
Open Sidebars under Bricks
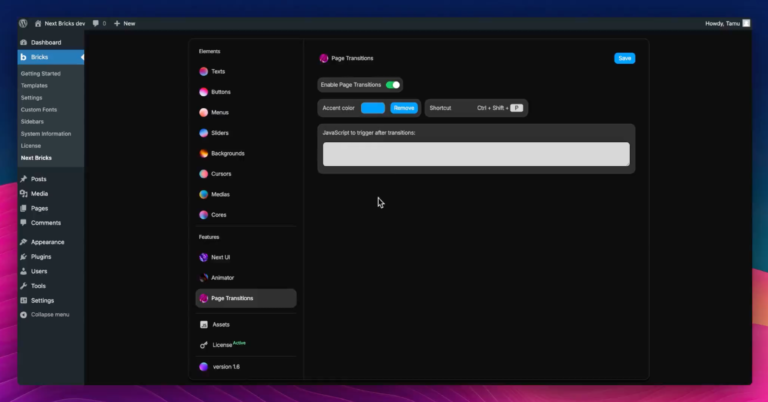coord(32,121)
